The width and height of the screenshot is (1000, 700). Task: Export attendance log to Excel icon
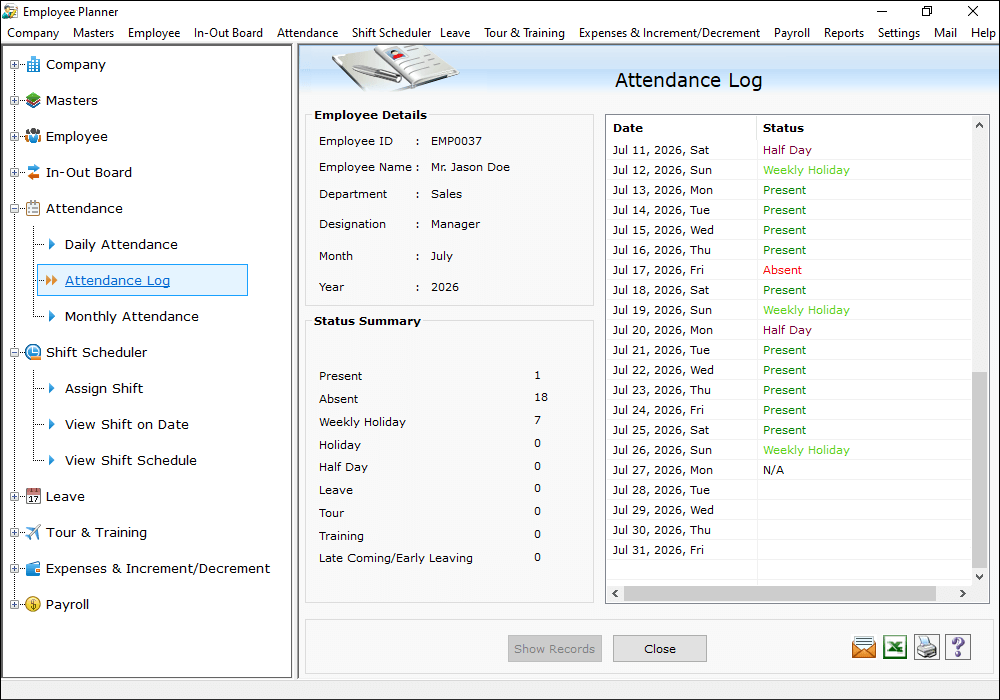(895, 648)
